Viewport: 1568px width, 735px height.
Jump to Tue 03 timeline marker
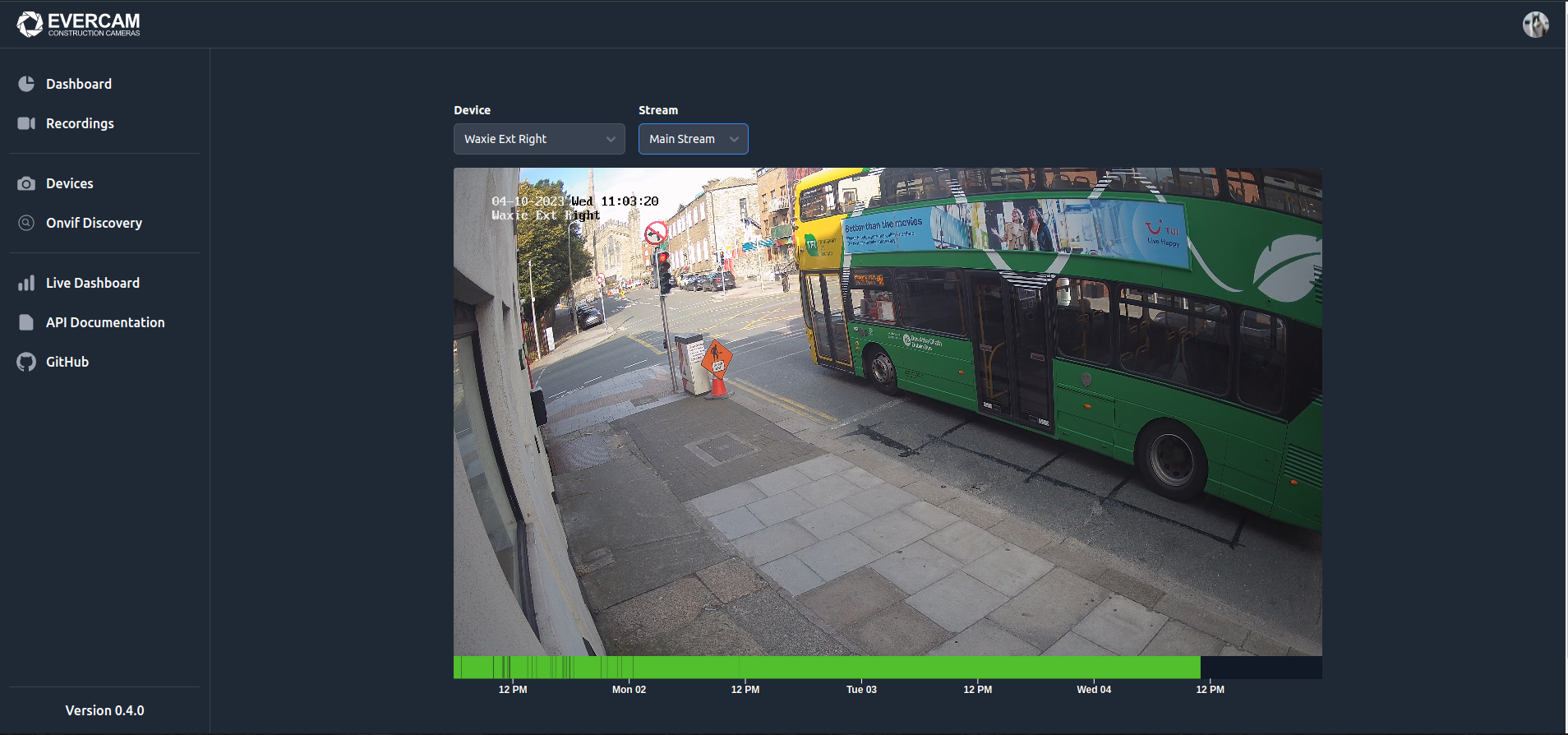[x=861, y=690]
